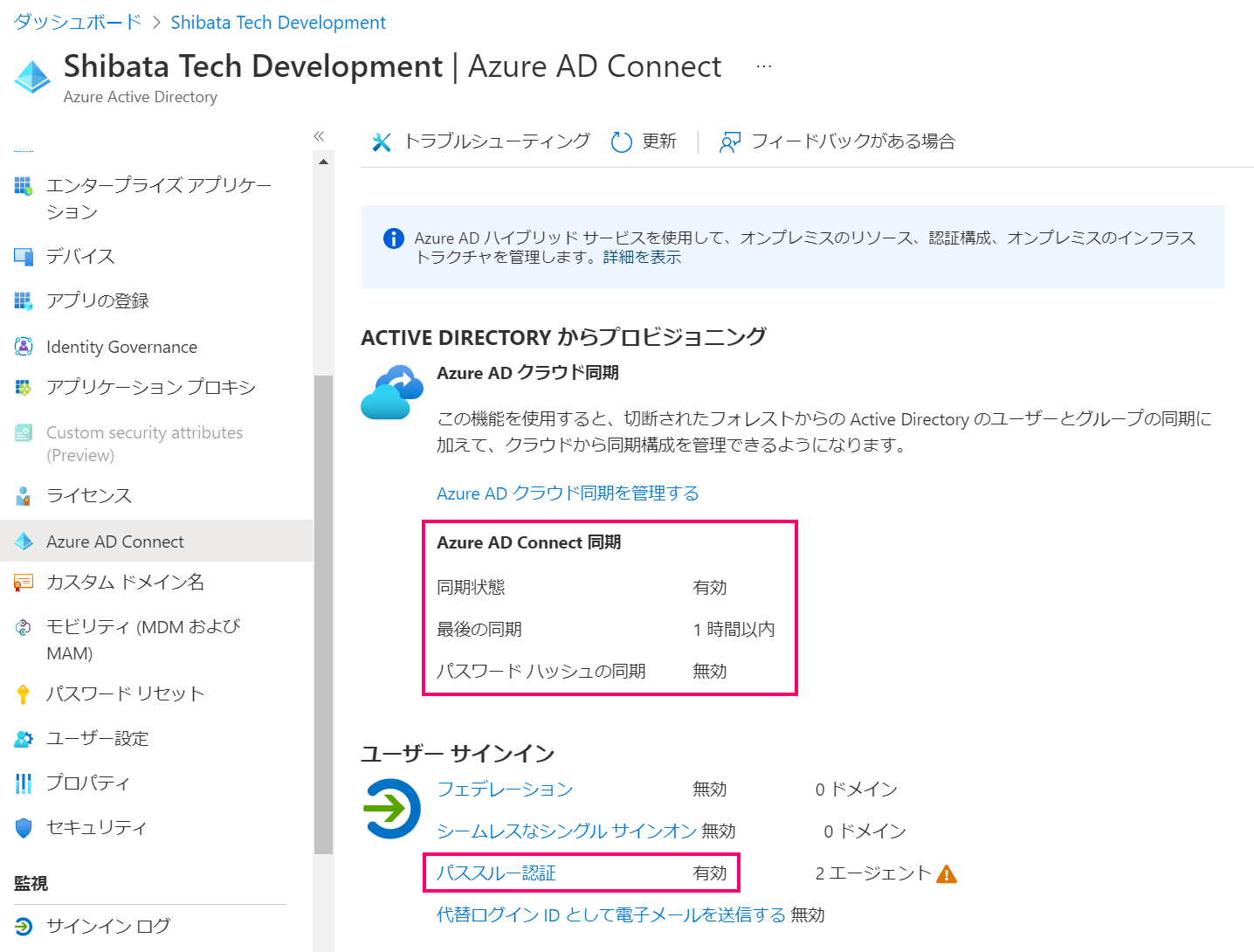
Task: Click the 0 ドメイン value beside フェデレーション
Action: (x=856, y=790)
